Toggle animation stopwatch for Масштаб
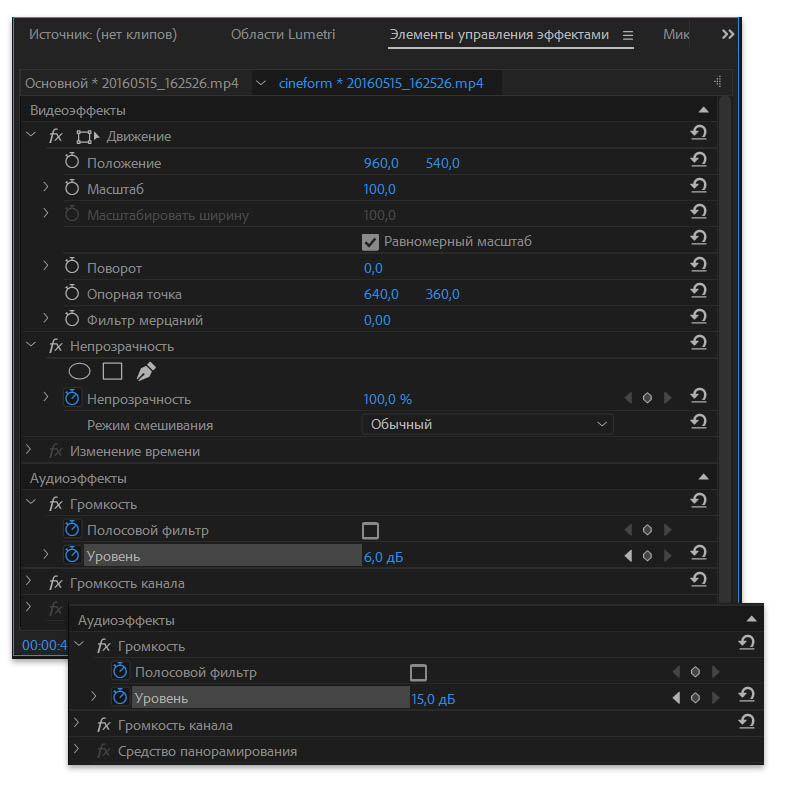 click(x=72, y=188)
